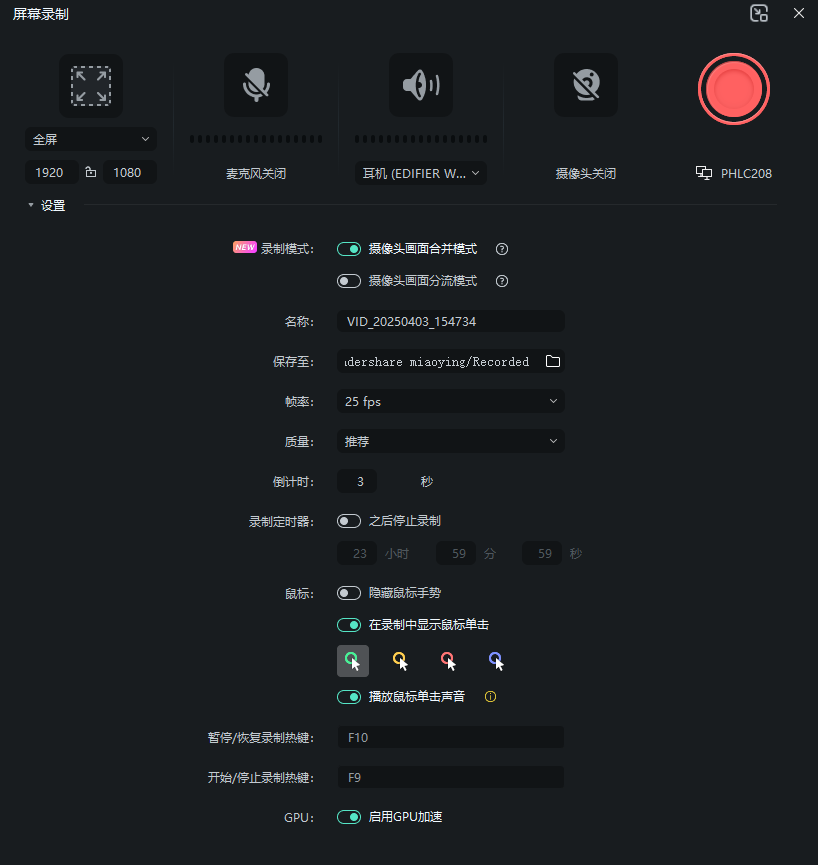Image resolution: width=818 pixels, height=865 pixels.
Task: Select the green mouse-click highlight color
Action: [x=353, y=661]
